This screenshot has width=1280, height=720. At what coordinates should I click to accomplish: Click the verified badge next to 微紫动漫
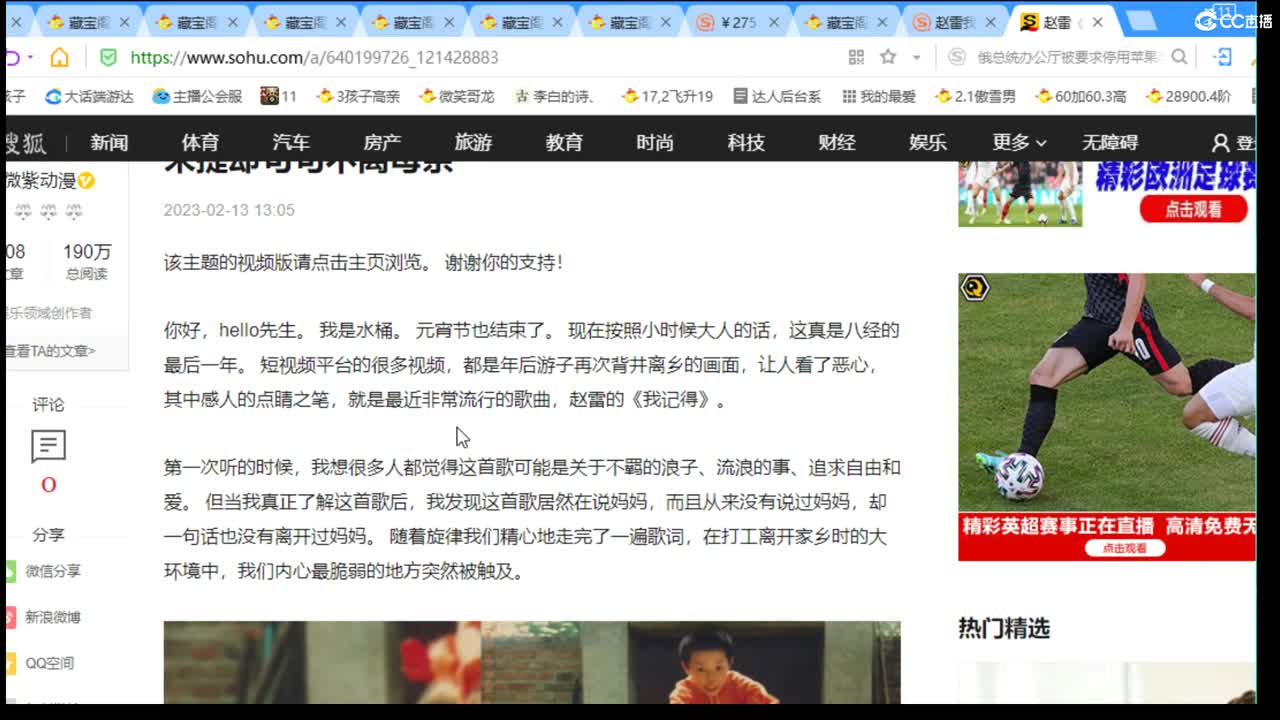(88, 182)
